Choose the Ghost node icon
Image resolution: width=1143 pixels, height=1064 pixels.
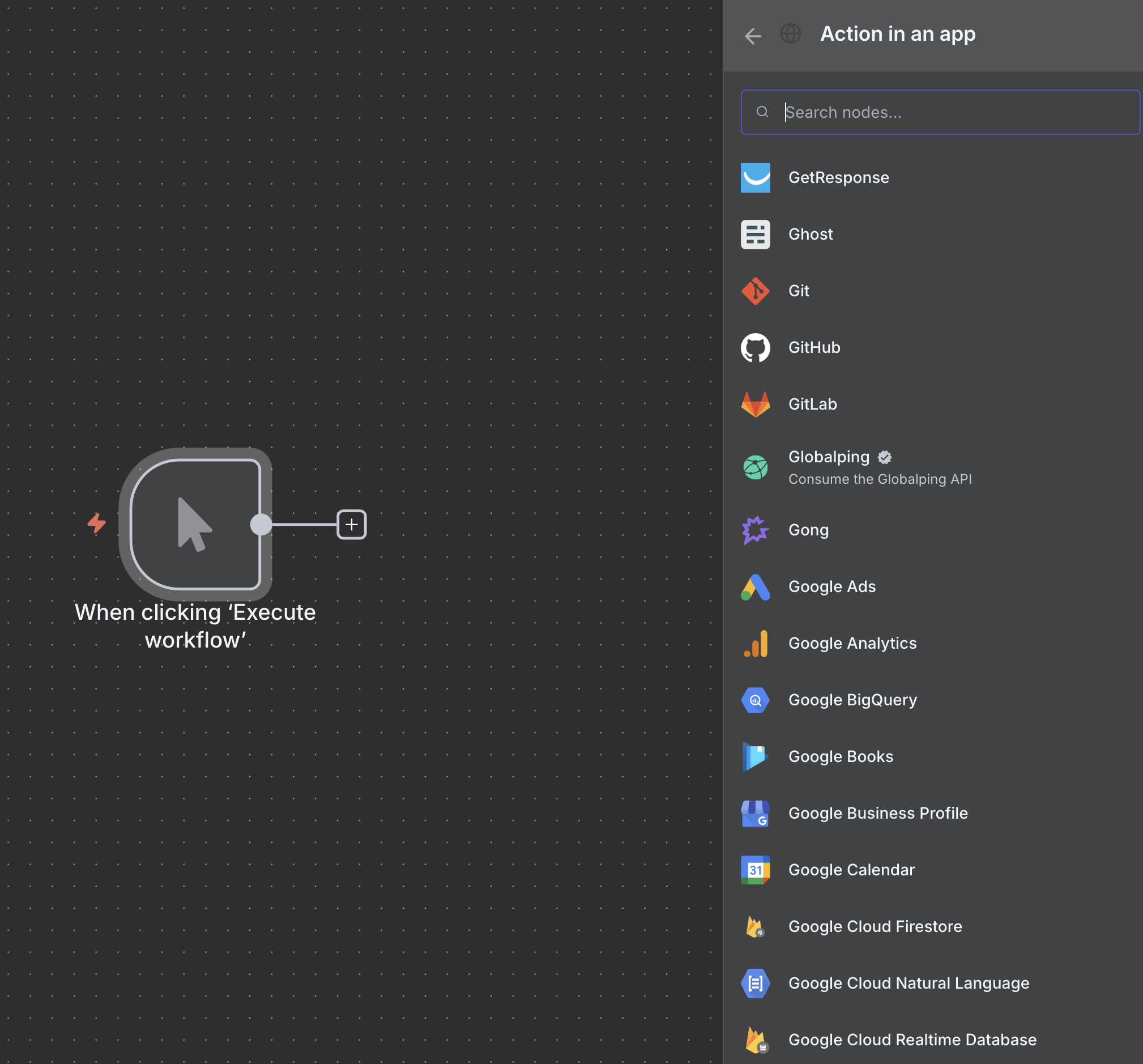[755, 235]
